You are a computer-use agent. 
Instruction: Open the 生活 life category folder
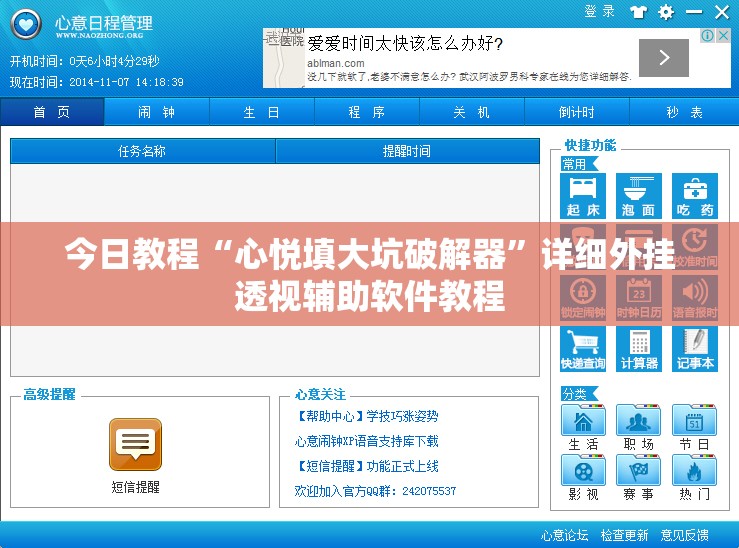(x=583, y=427)
